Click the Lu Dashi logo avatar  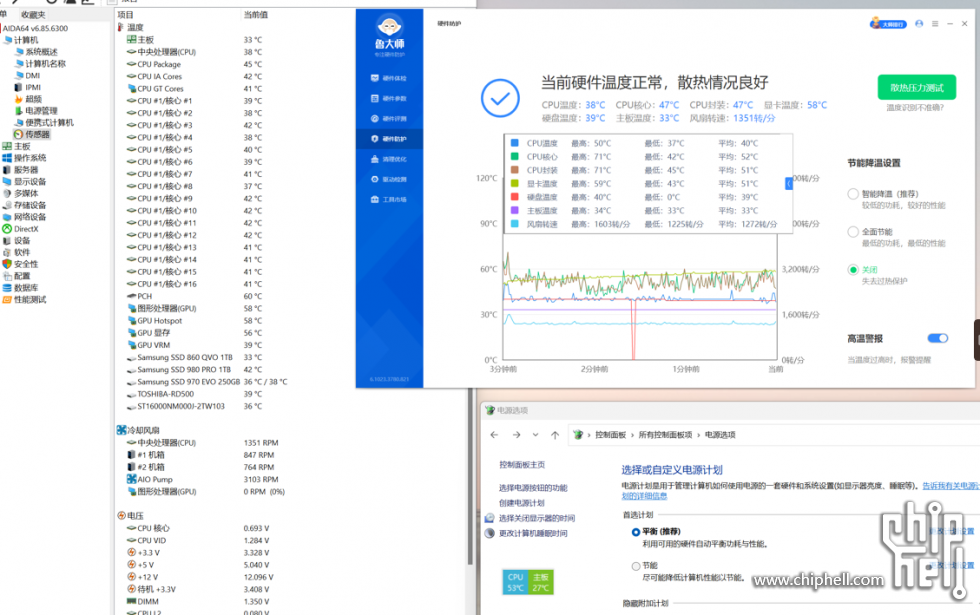click(x=389, y=27)
